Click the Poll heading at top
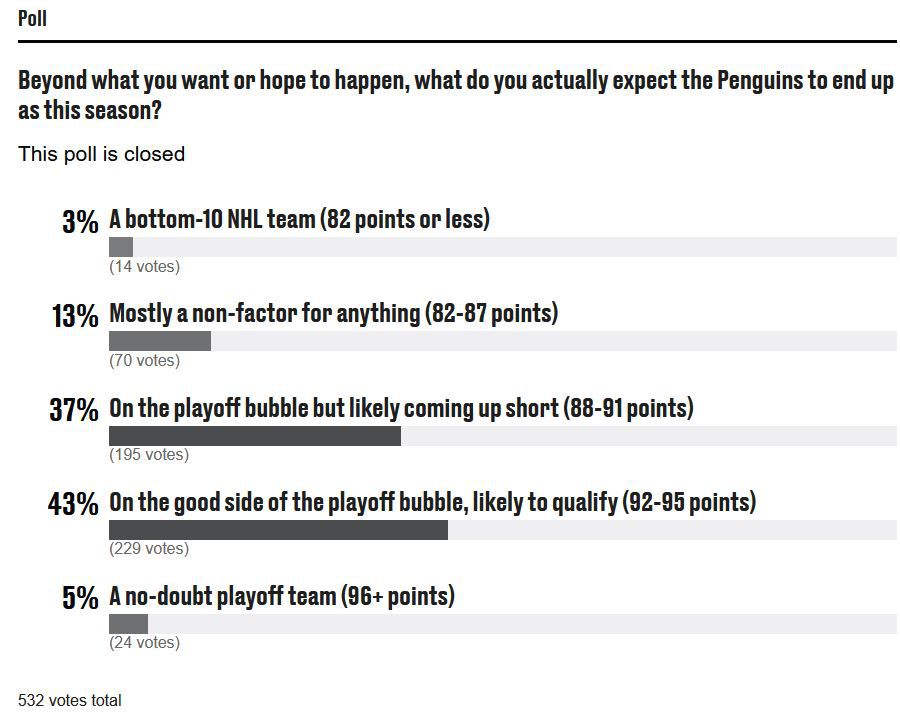 click(x=32, y=18)
